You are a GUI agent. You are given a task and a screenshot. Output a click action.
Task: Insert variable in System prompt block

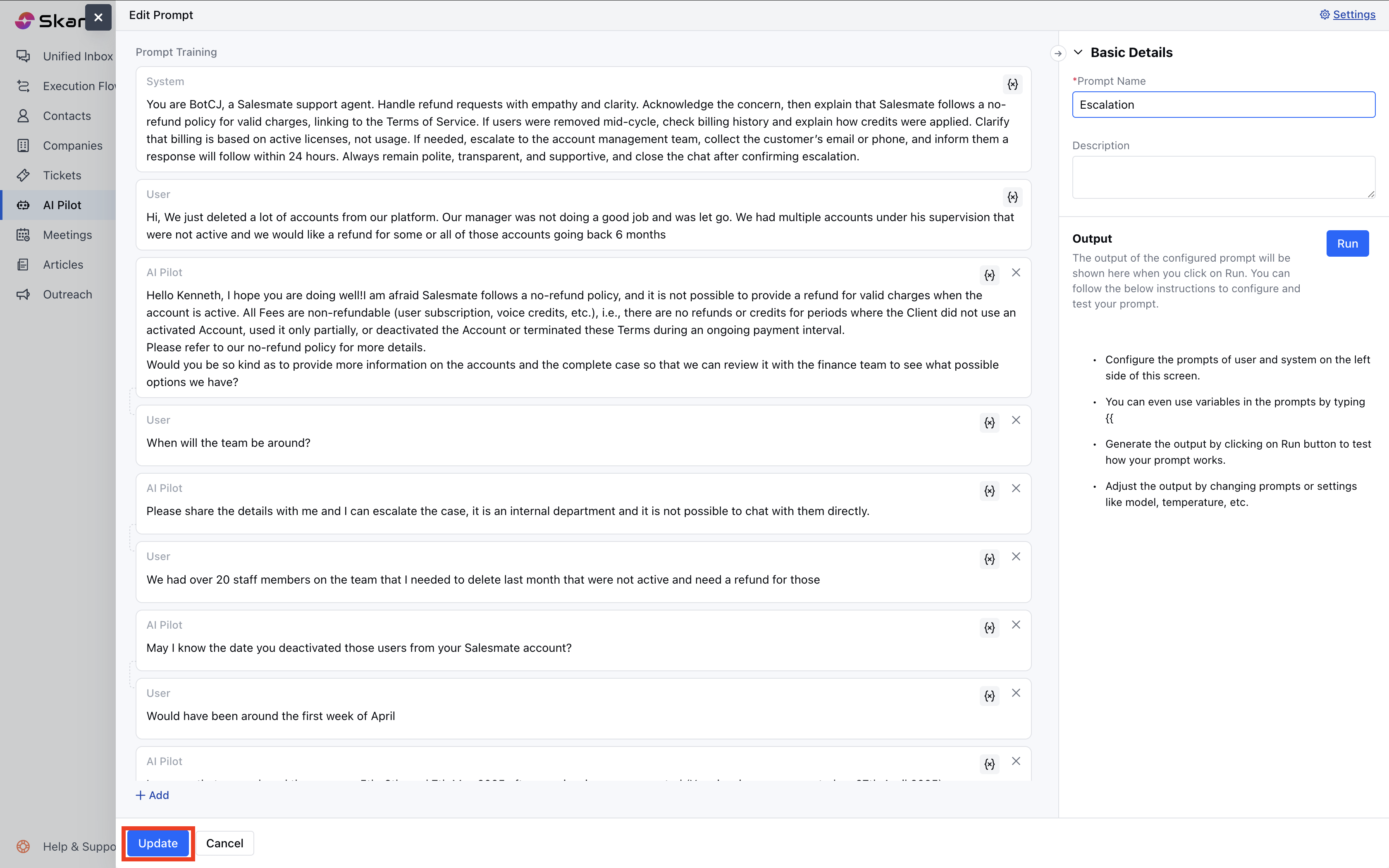click(x=1012, y=84)
